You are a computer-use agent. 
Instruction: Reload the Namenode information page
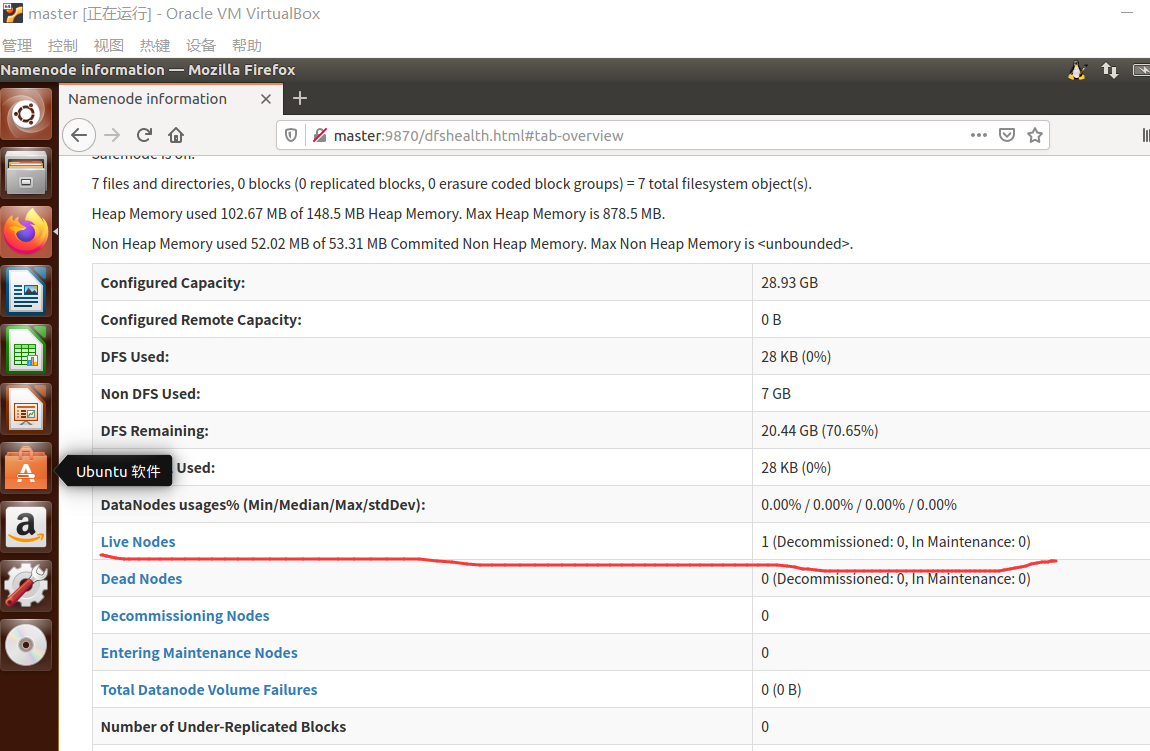click(x=144, y=135)
